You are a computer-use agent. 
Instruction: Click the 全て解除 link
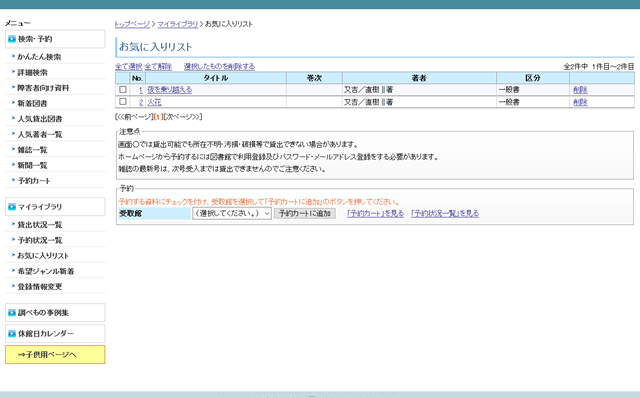point(158,66)
